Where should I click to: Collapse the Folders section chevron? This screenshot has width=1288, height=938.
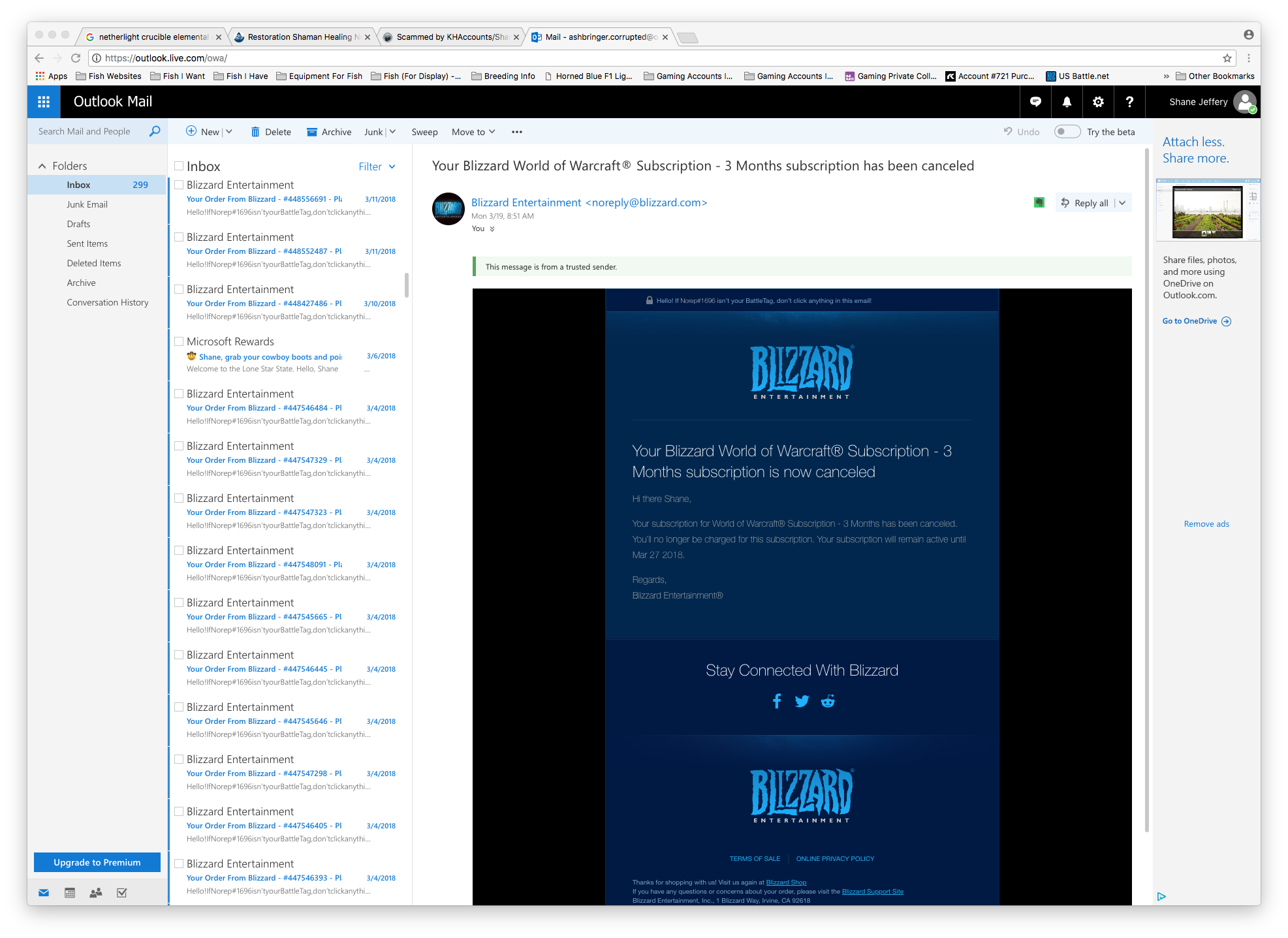[x=42, y=166]
